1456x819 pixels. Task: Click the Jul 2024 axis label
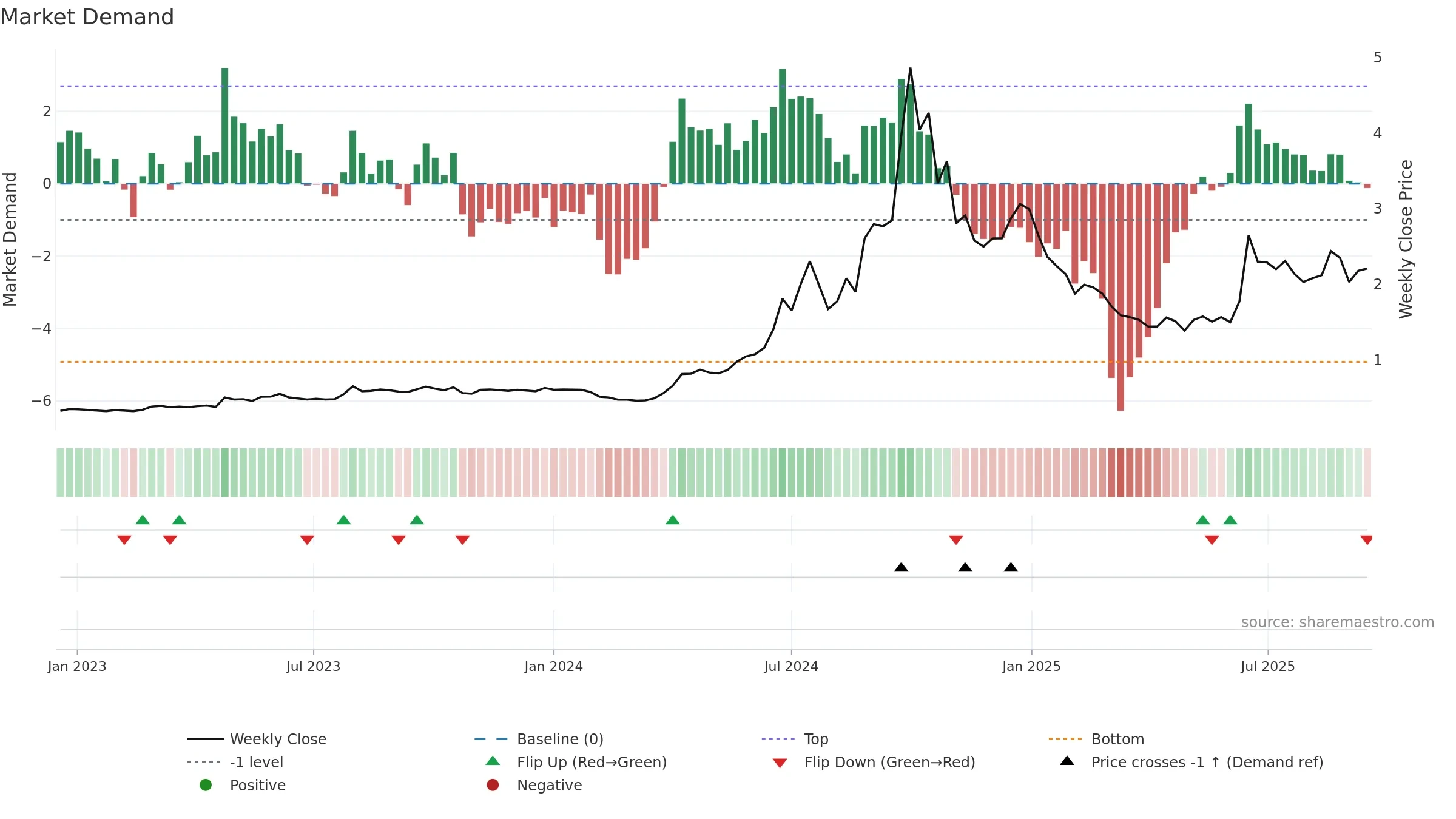[791, 666]
